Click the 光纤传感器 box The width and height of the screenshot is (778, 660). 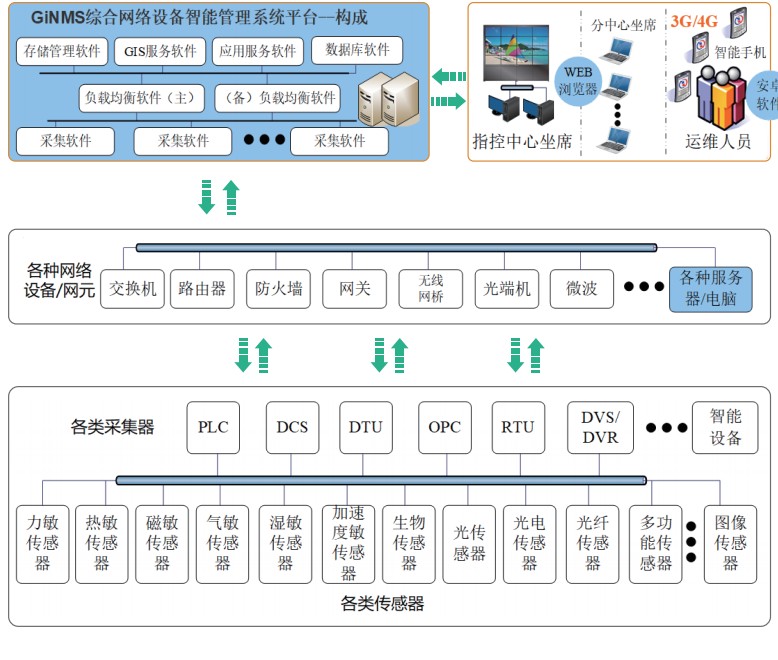[592, 544]
